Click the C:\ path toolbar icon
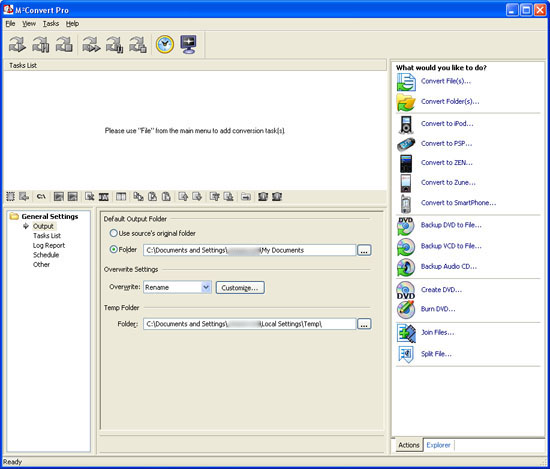The height and width of the screenshot is (469, 550). pos(41,197)
